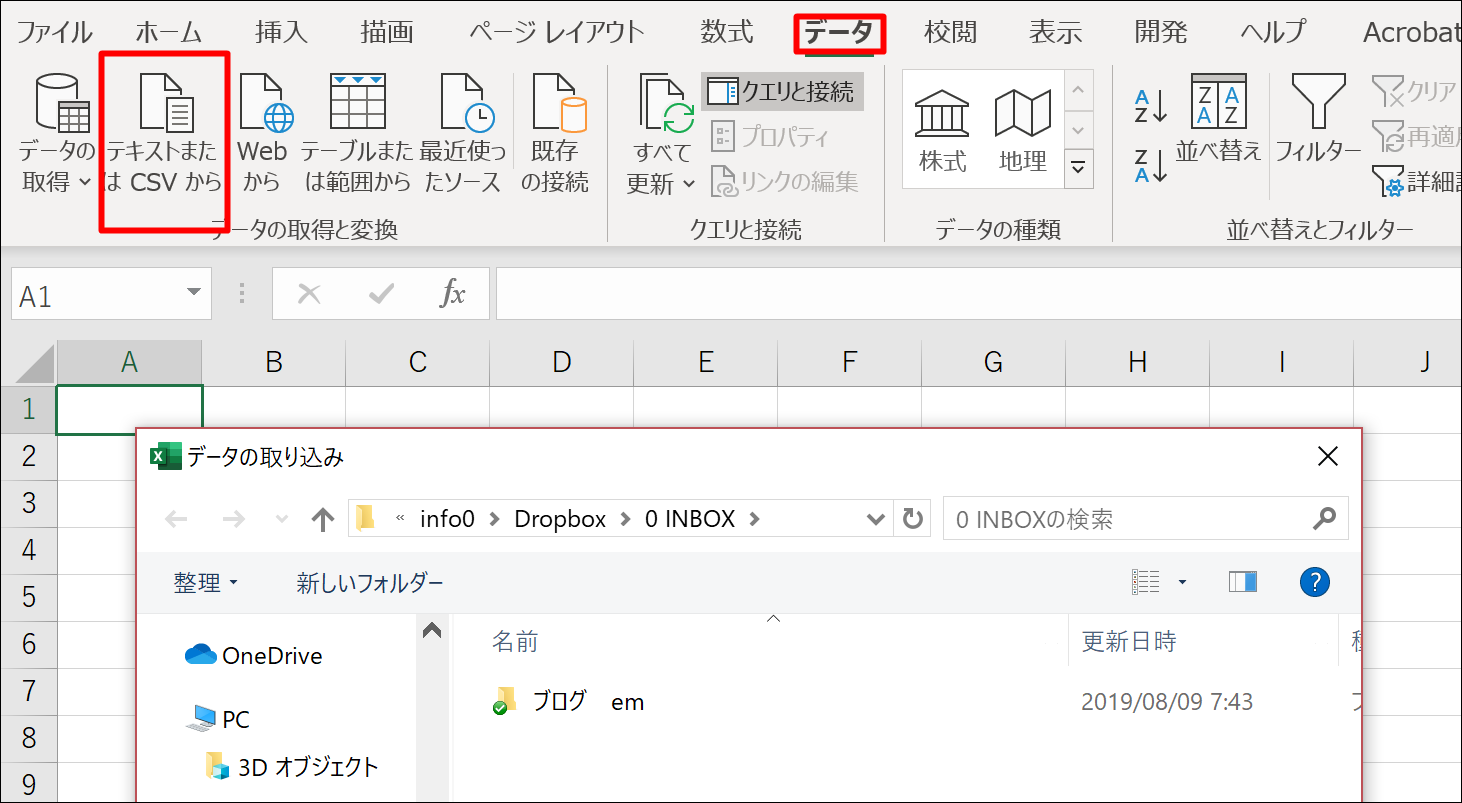Switch to the 挿入 (Insert) tab
1462x803 pixels.
281,32
